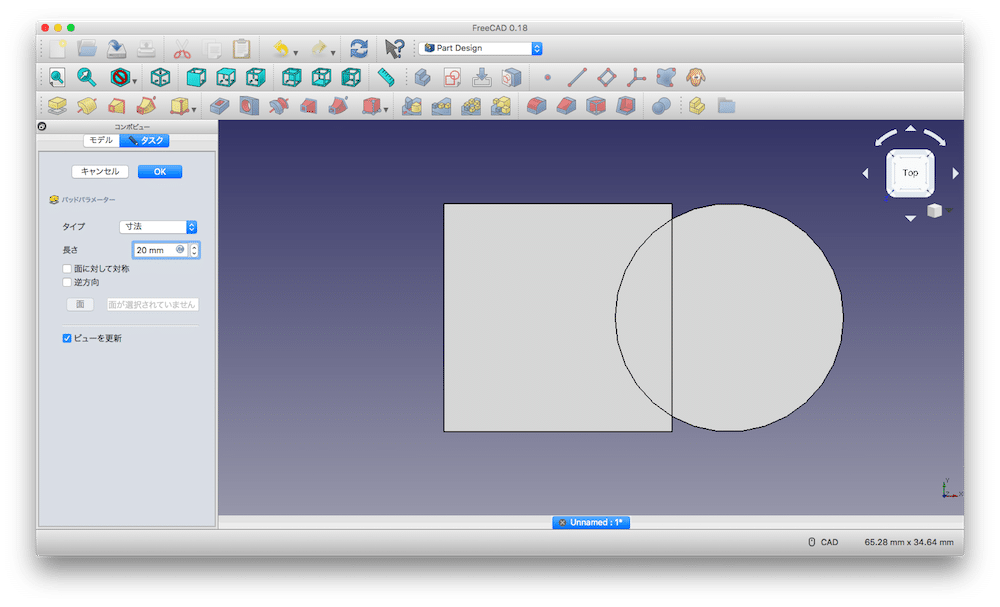Select the Unnamed : 1* document tab
Image resolution: width=1000 pixels, height=607 pixels.
591,522
